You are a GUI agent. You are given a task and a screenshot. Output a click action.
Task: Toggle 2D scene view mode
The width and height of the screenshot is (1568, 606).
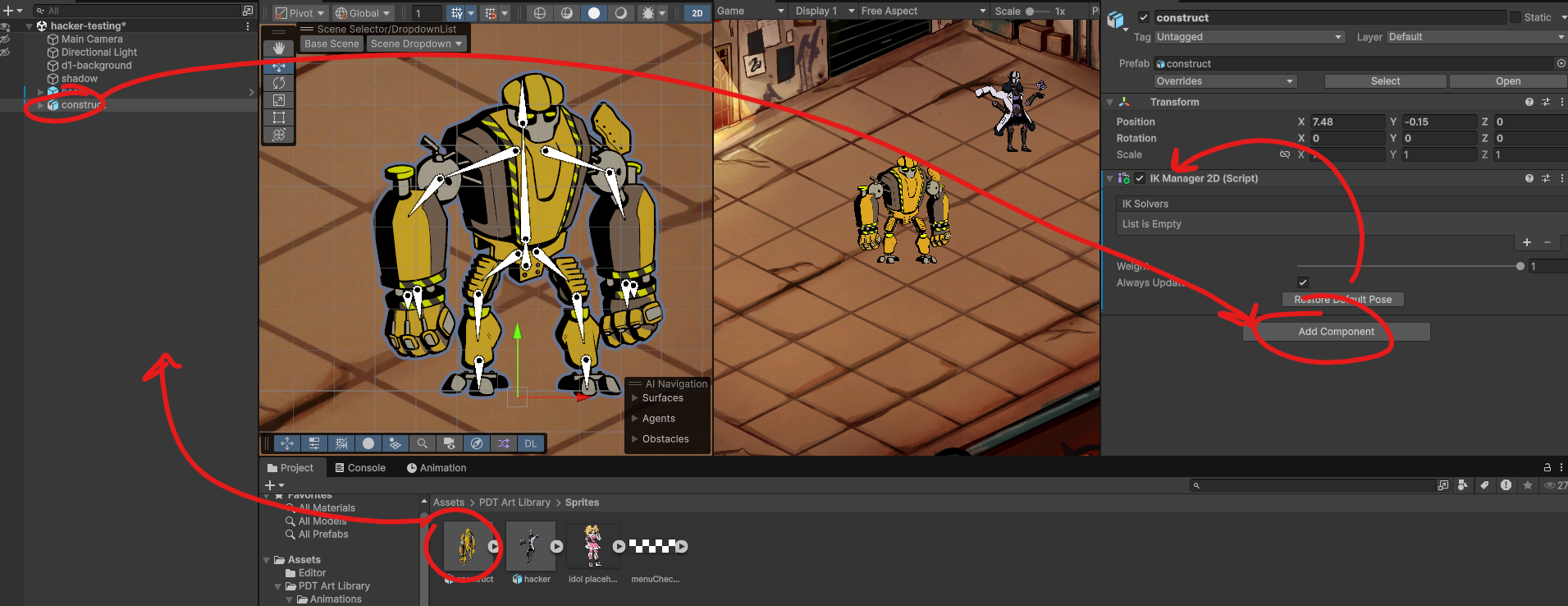pyautogui.click(x=697, y=12)
